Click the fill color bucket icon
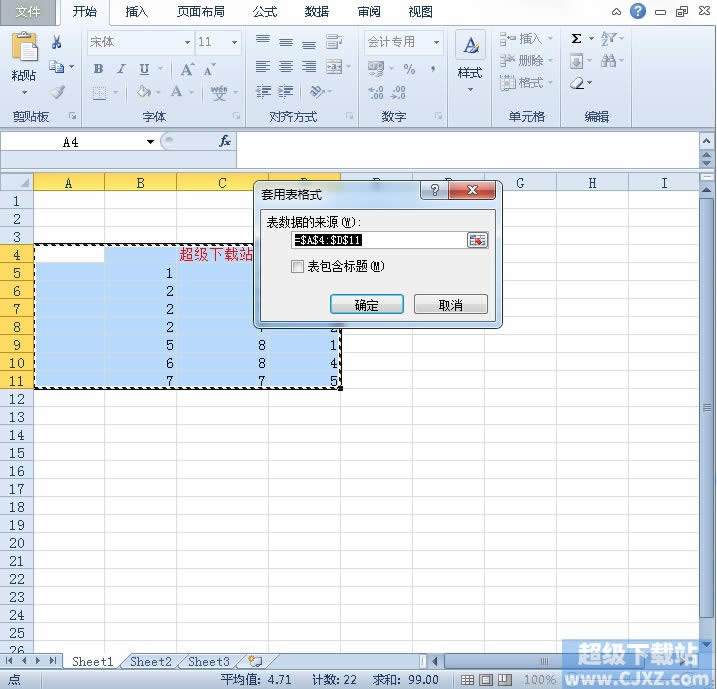717x689 pixels. coord(144,92)
